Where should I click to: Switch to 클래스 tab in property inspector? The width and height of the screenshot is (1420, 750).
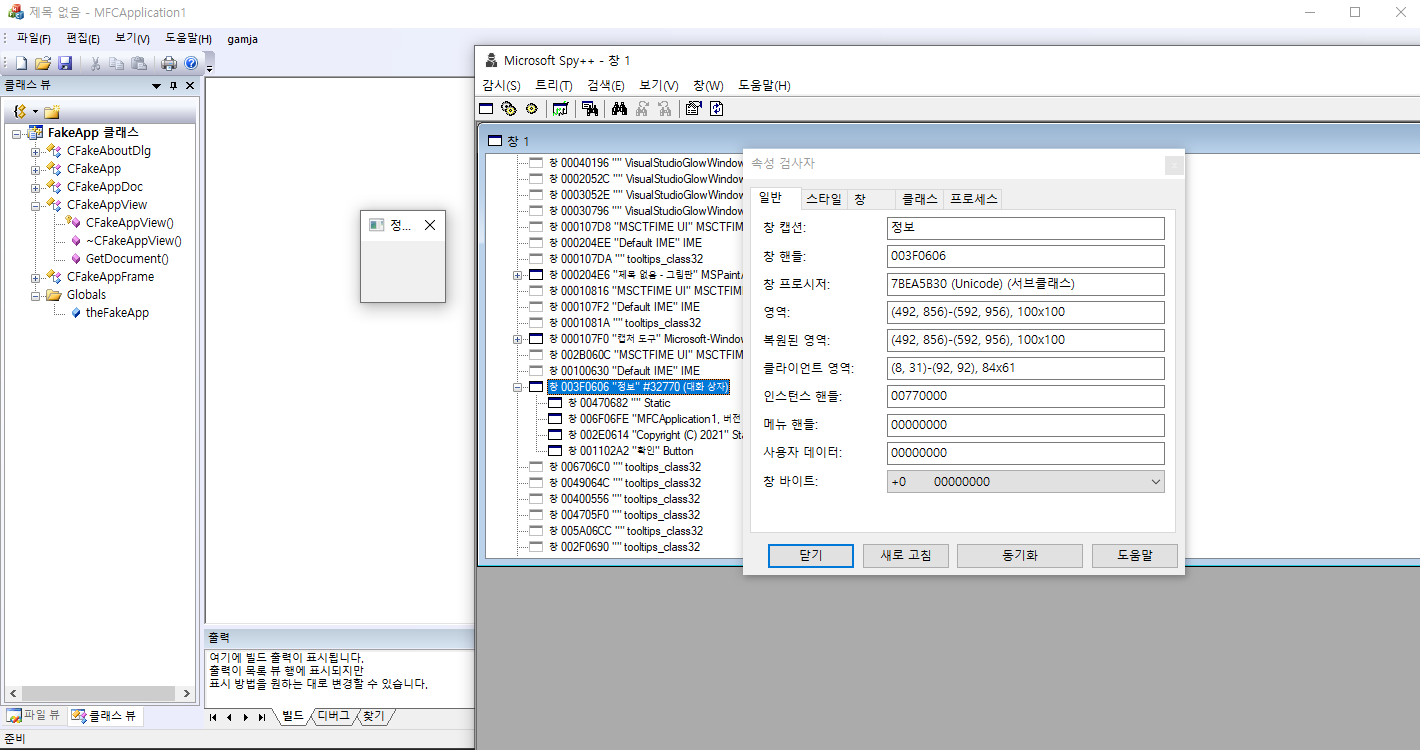click(919, 199)
